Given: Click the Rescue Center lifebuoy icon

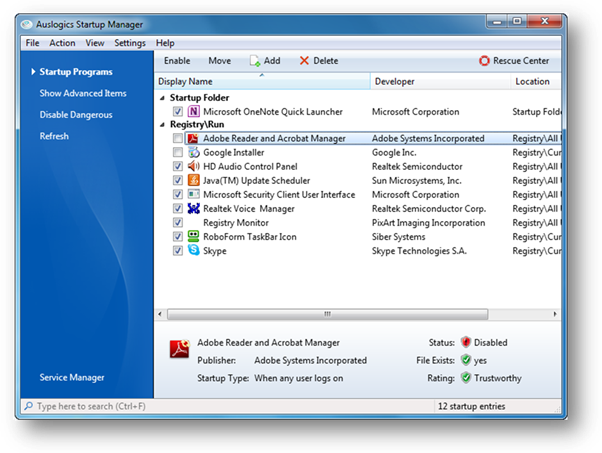Looking at the screenshot, I should pyautogui.click(x=484, y=61).
